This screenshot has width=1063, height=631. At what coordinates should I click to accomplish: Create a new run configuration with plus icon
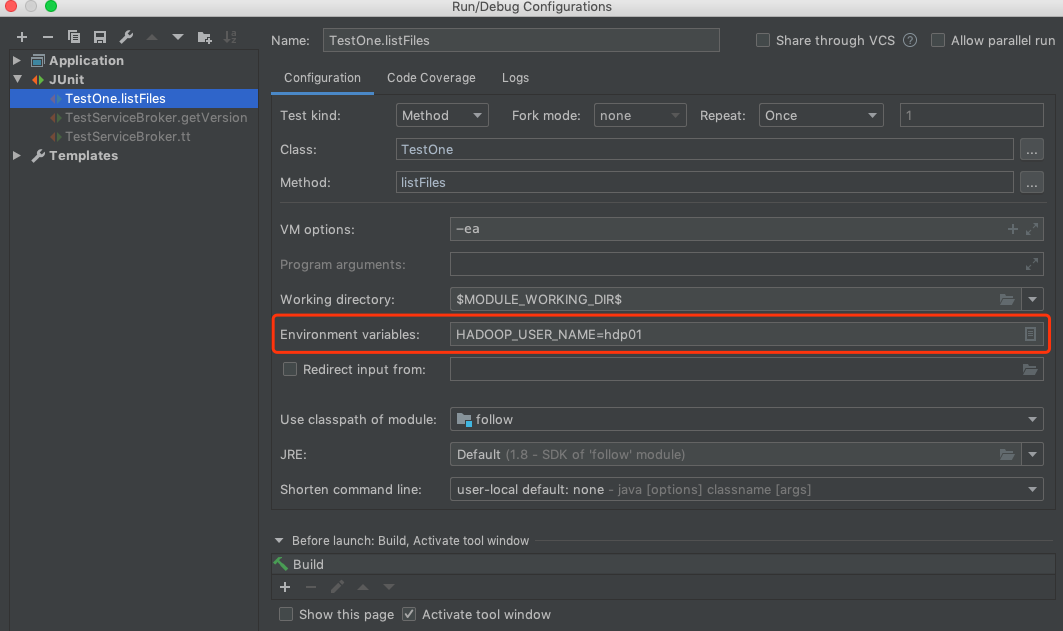[x=21, y=36]
